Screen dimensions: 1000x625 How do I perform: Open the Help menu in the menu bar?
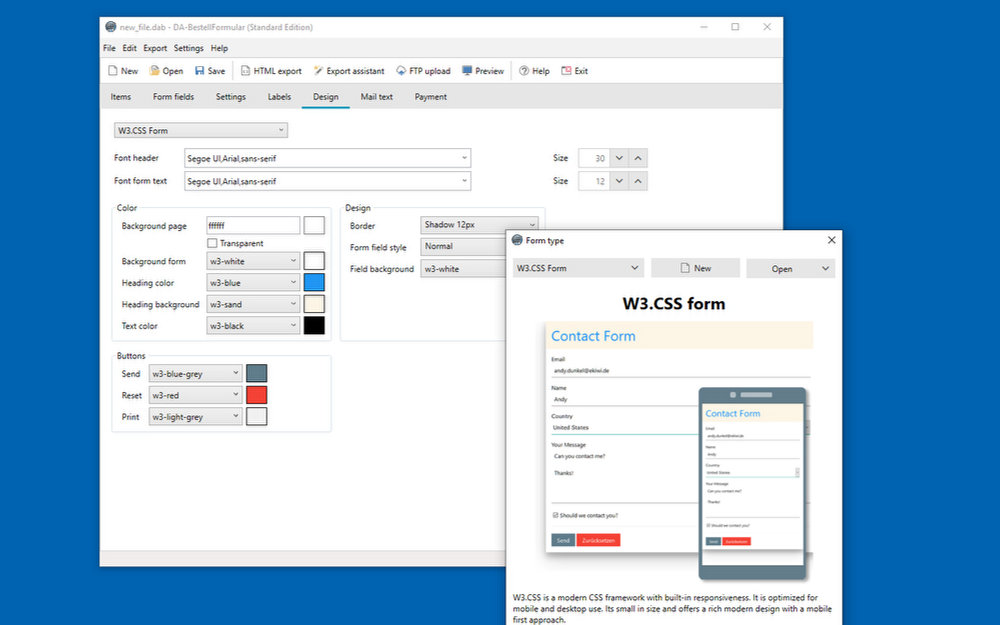[x=219, y=48]
